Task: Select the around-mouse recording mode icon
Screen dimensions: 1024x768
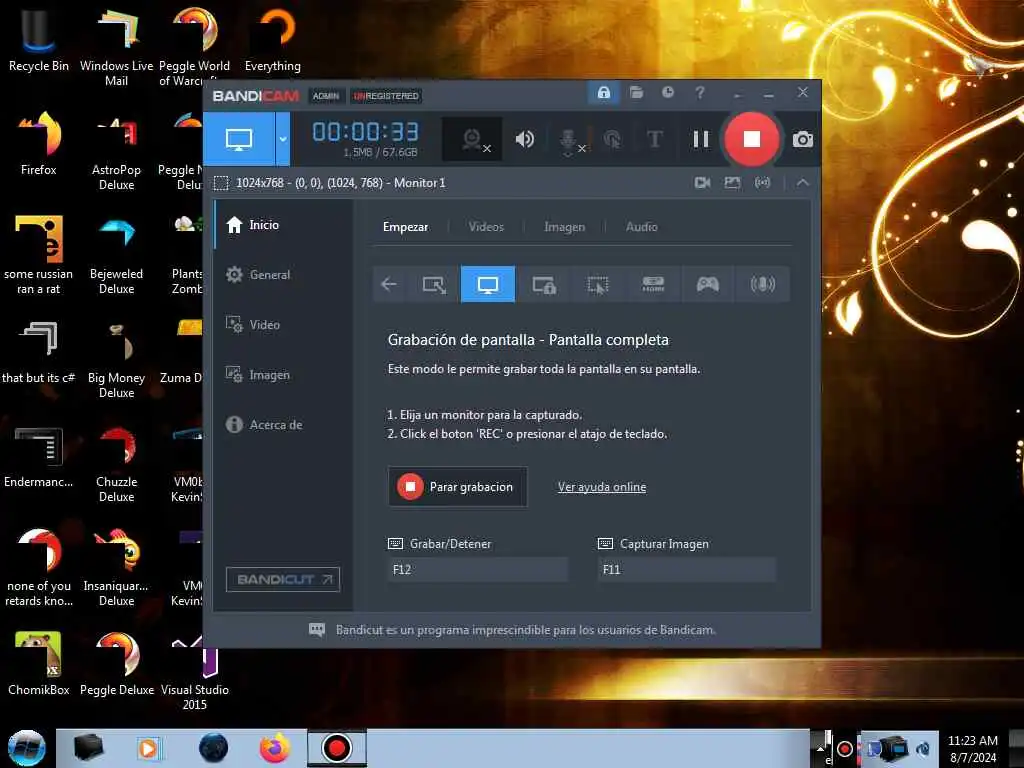Action: (598, 284)
